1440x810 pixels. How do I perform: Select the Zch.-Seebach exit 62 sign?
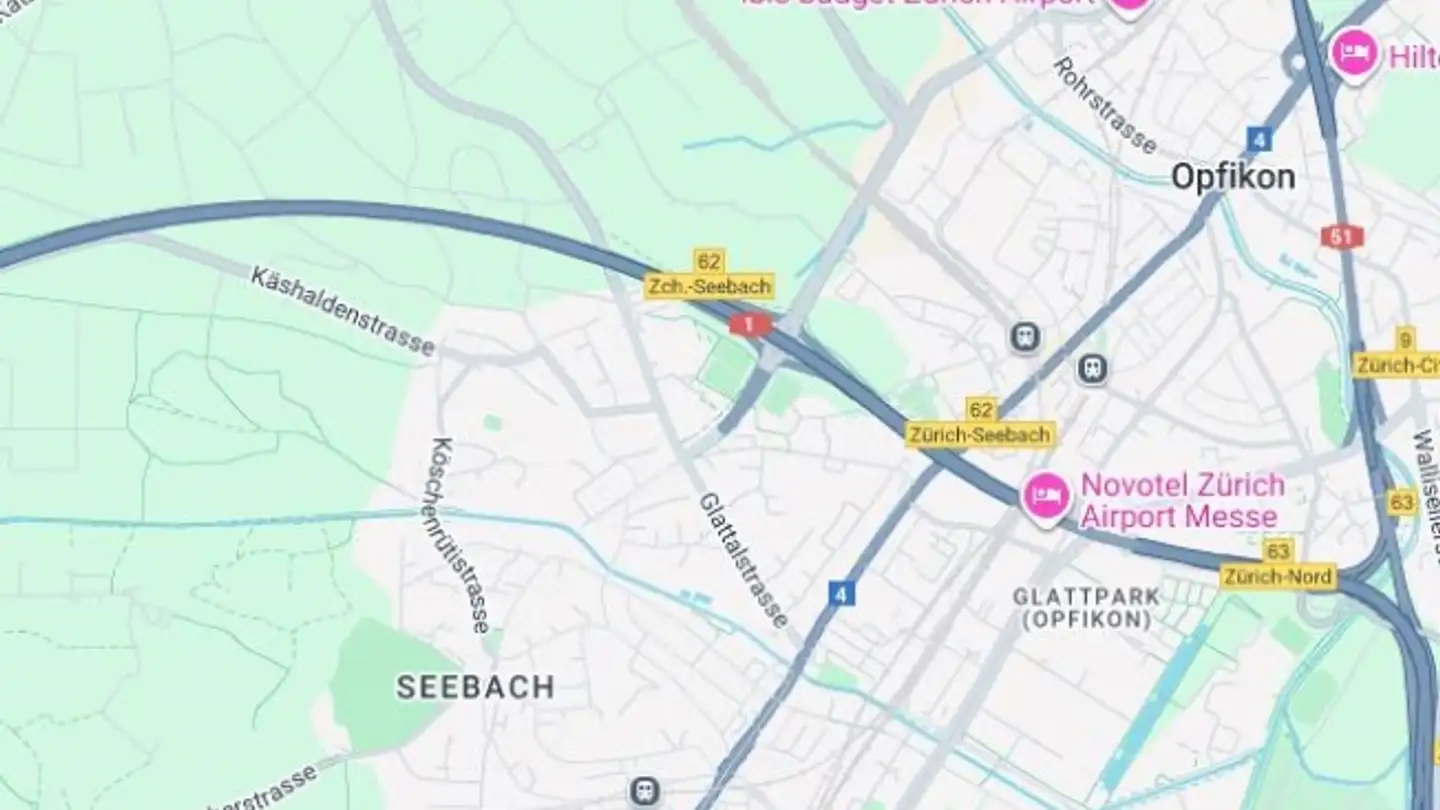(709, 275)
